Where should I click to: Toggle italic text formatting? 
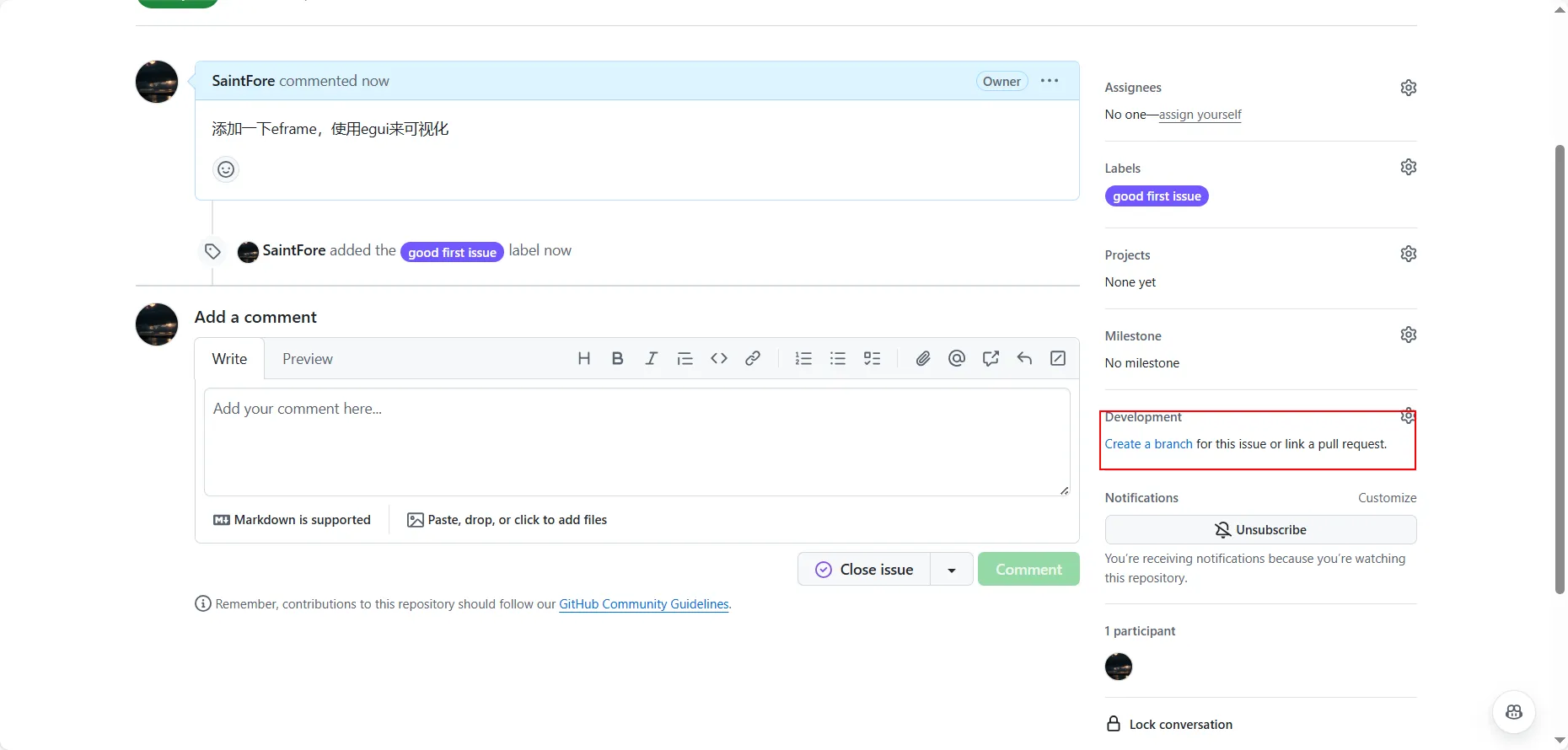651,359
